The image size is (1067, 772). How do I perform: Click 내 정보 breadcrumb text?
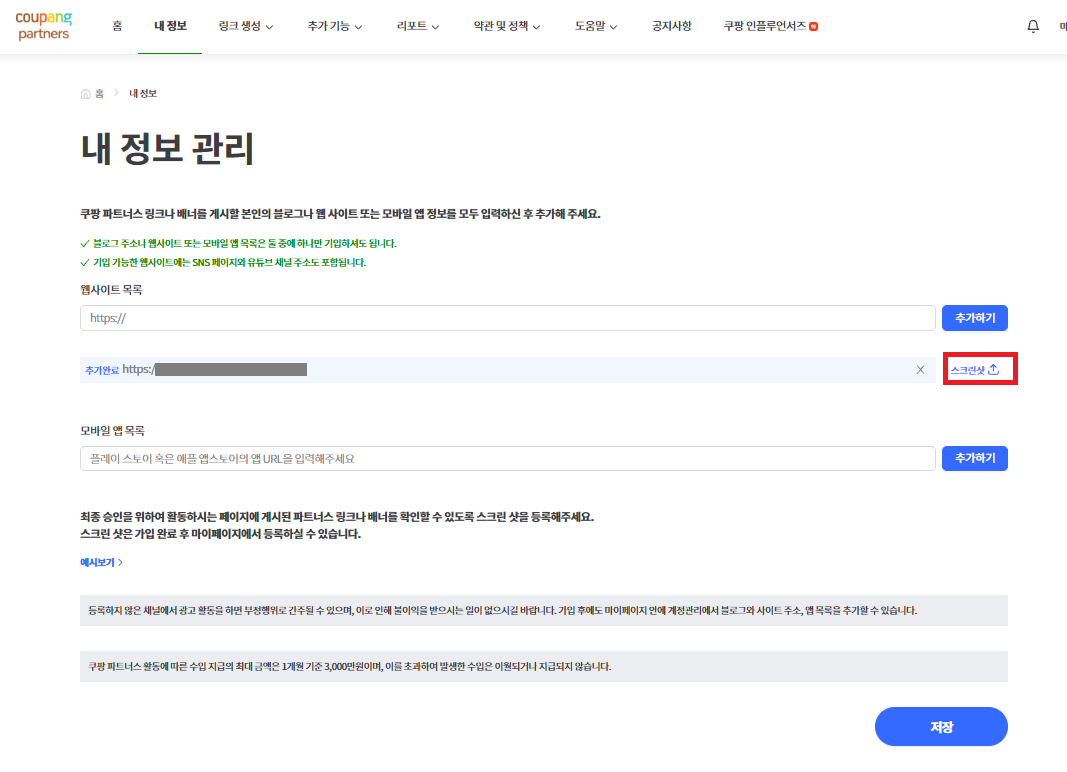(143, 94)
